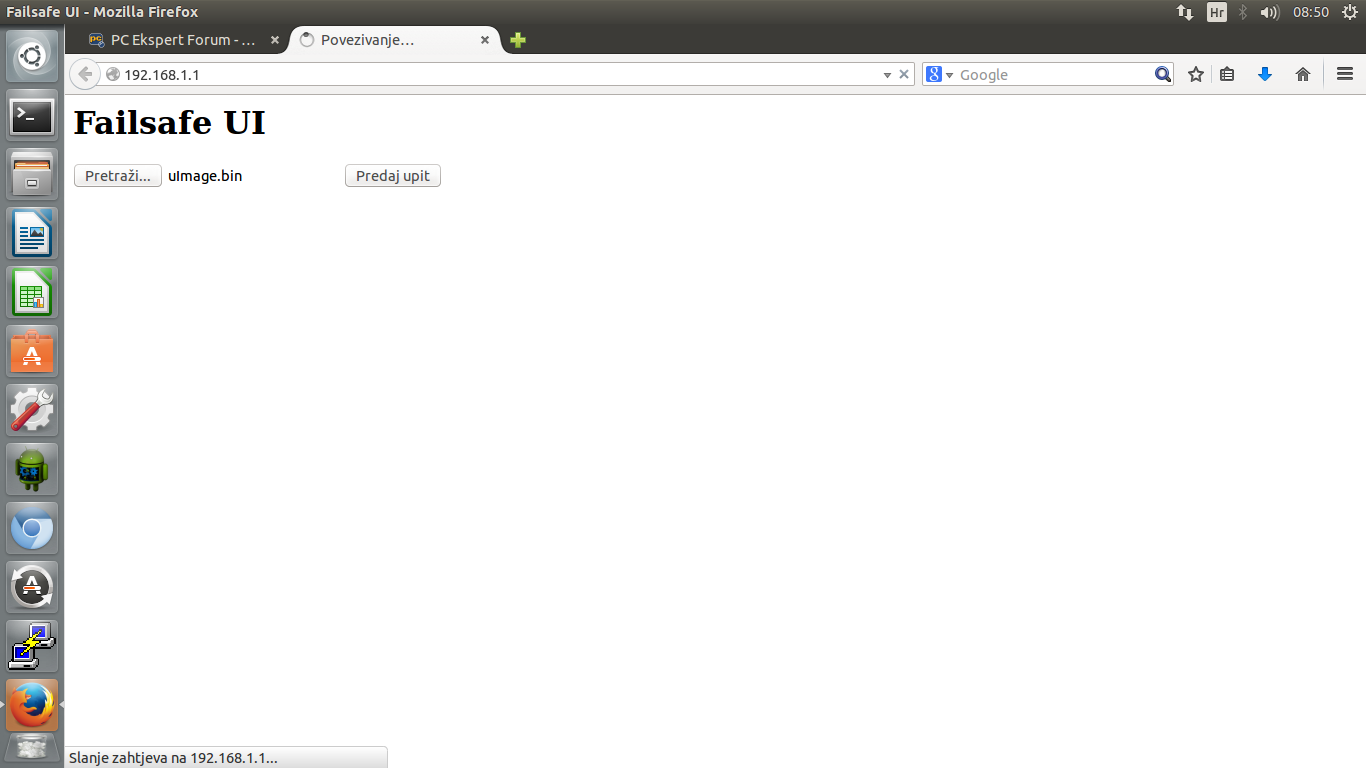
Task: Go to the Firefox home page
Action: point(1302,74)
